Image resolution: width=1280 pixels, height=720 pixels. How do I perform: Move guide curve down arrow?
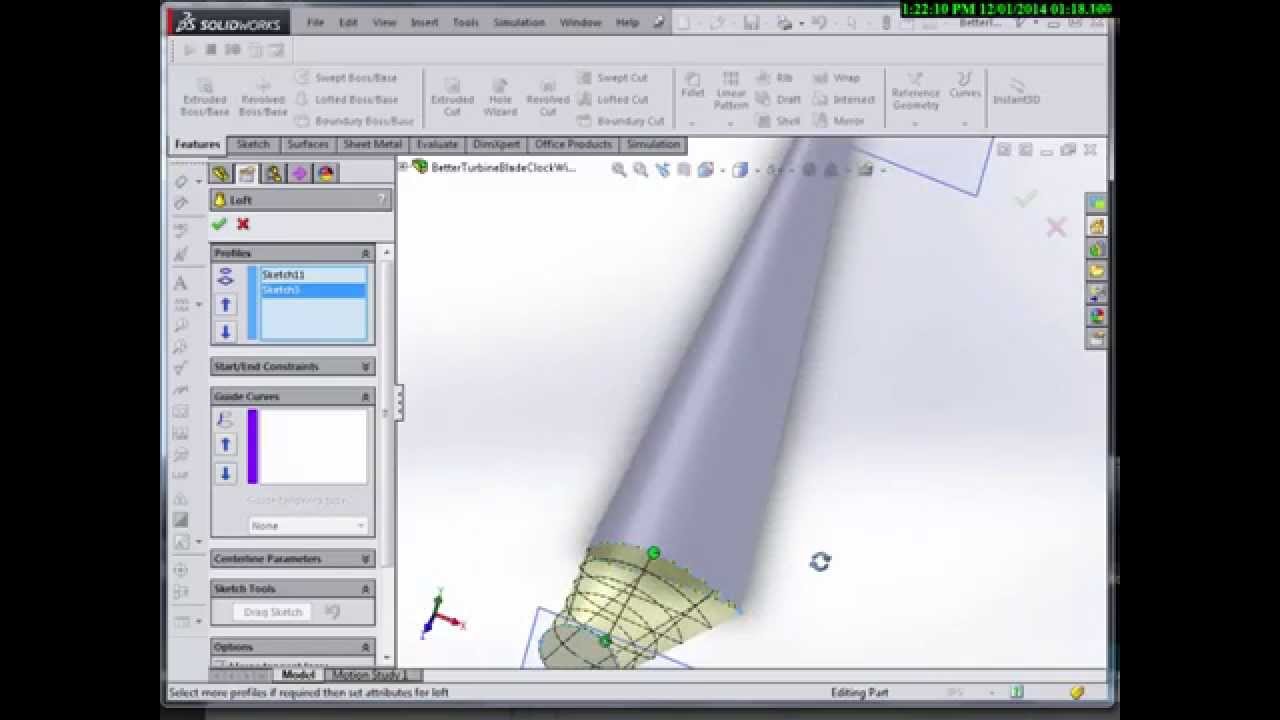coord(225,473)
